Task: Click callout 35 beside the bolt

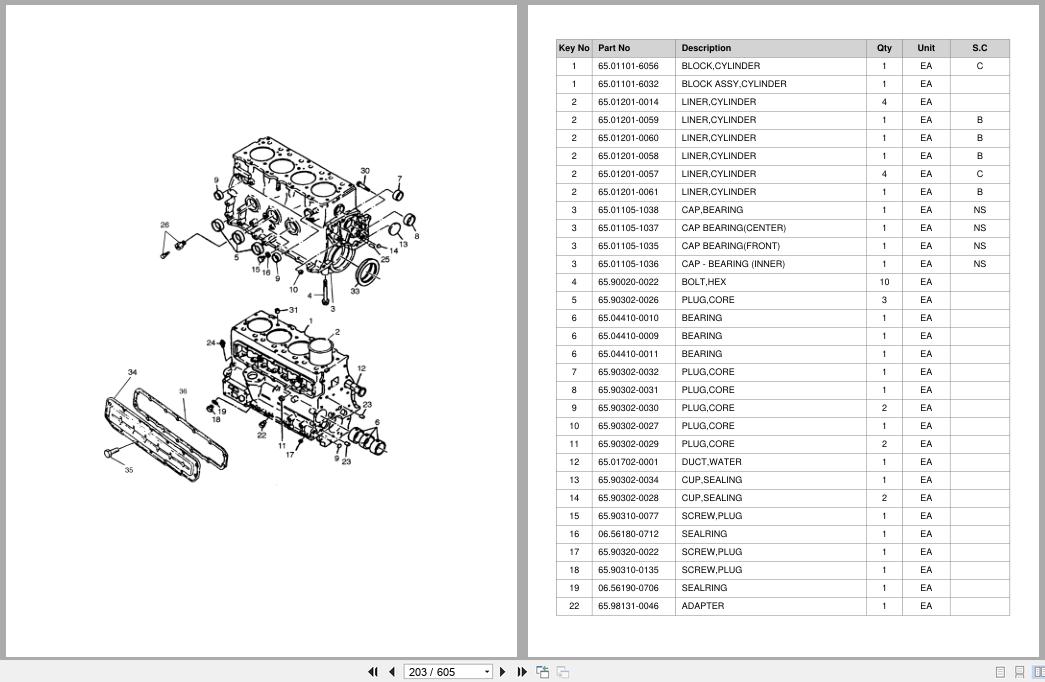Action: pos(129,470)
